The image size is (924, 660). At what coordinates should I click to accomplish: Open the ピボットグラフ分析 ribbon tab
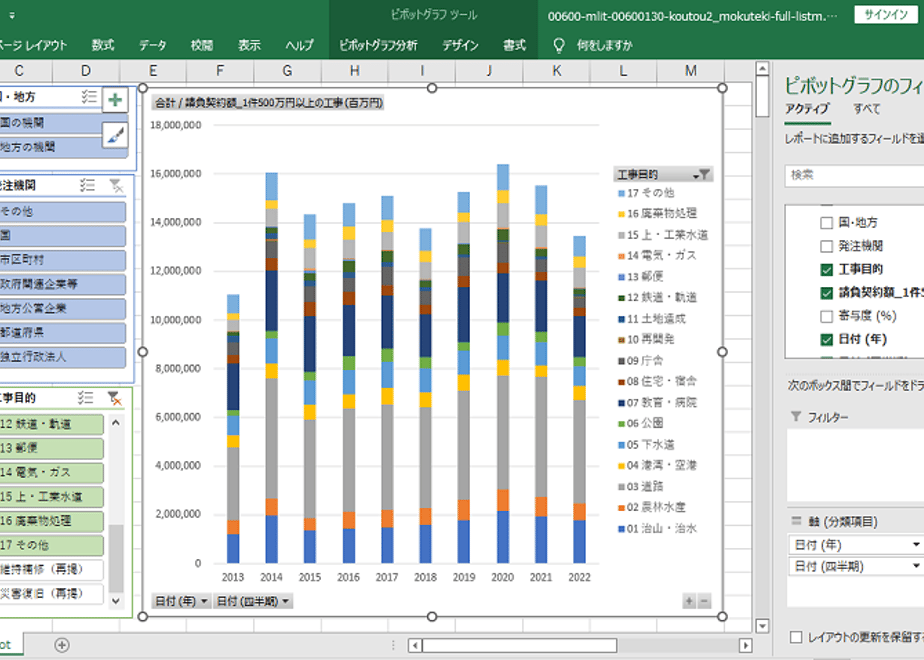(378, 45)
